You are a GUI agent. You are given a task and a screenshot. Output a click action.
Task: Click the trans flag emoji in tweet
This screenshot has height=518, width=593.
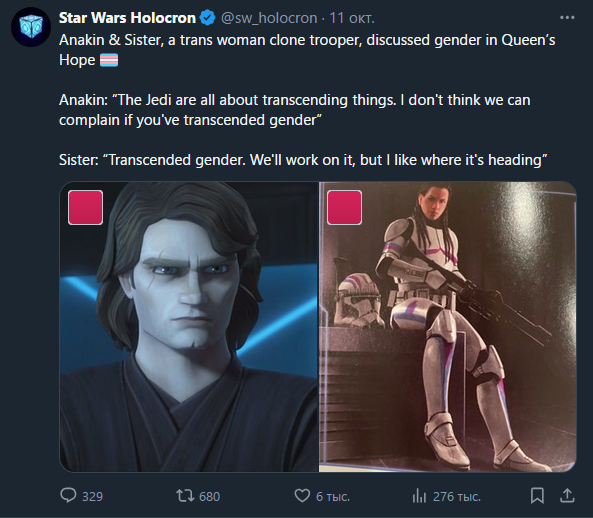(x=109, y=60)
